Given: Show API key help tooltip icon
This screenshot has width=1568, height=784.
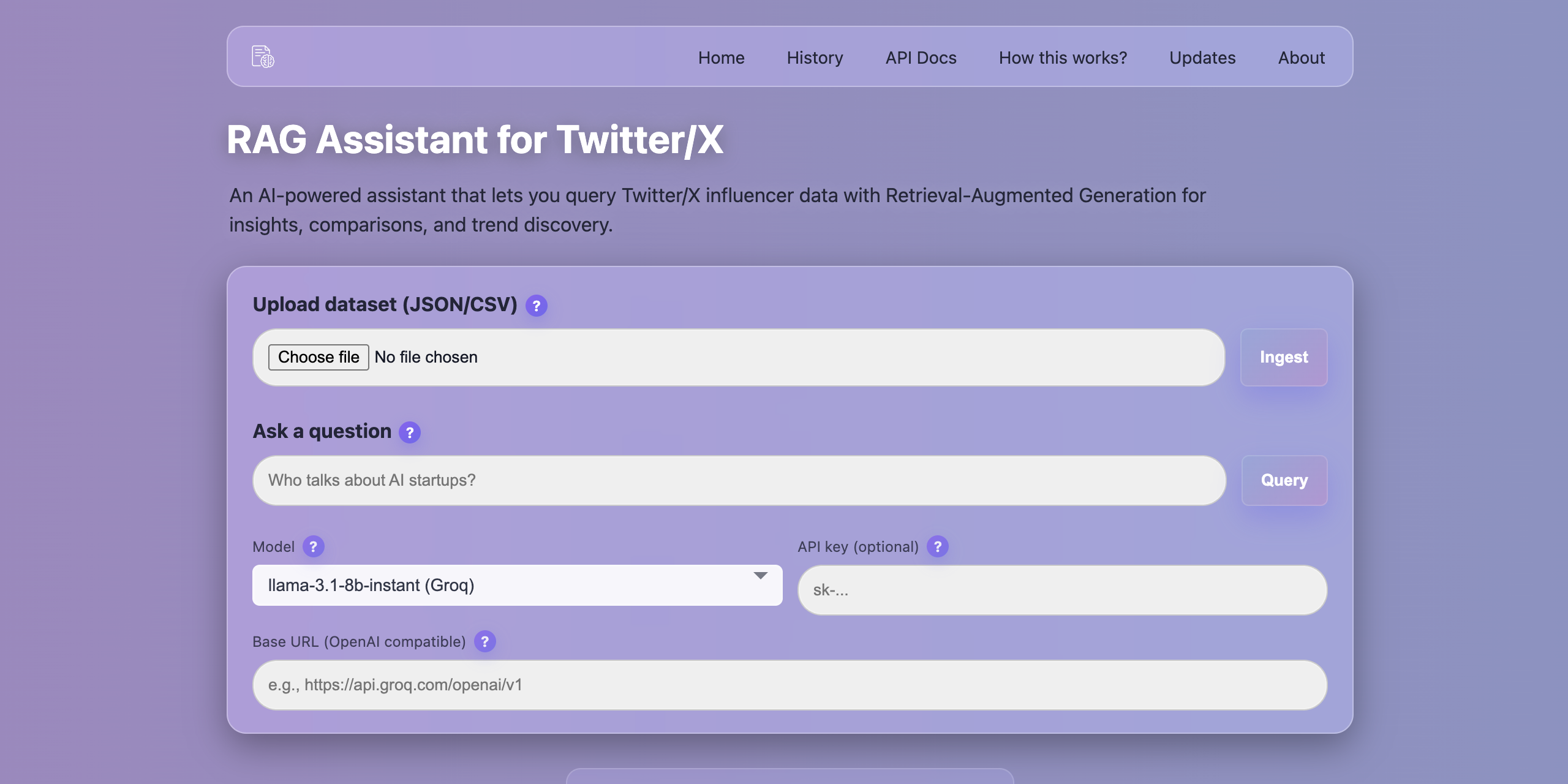Looking at the screenshot, I should [x=937, y=546].
